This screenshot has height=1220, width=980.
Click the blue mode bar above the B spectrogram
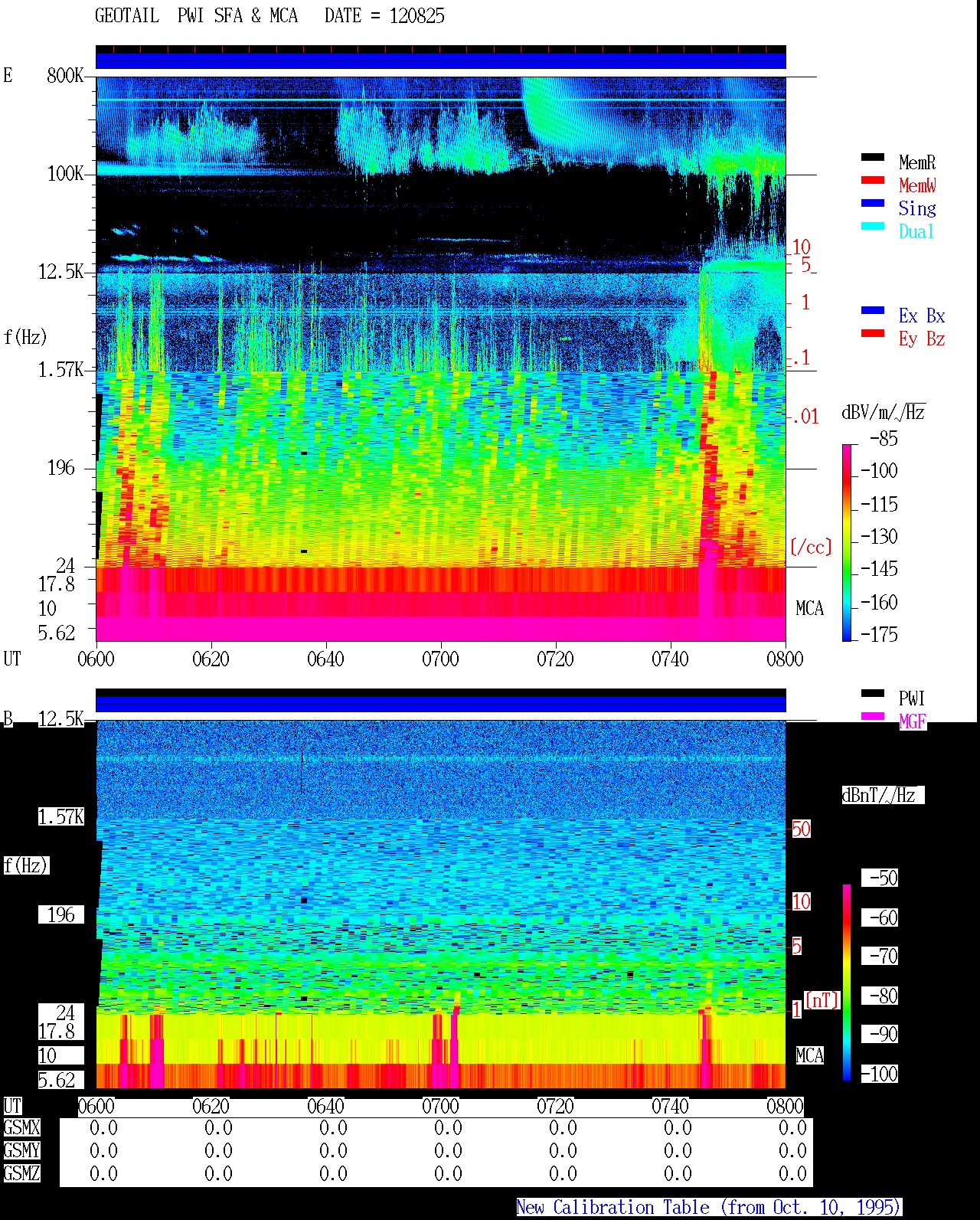click(441, 703)
